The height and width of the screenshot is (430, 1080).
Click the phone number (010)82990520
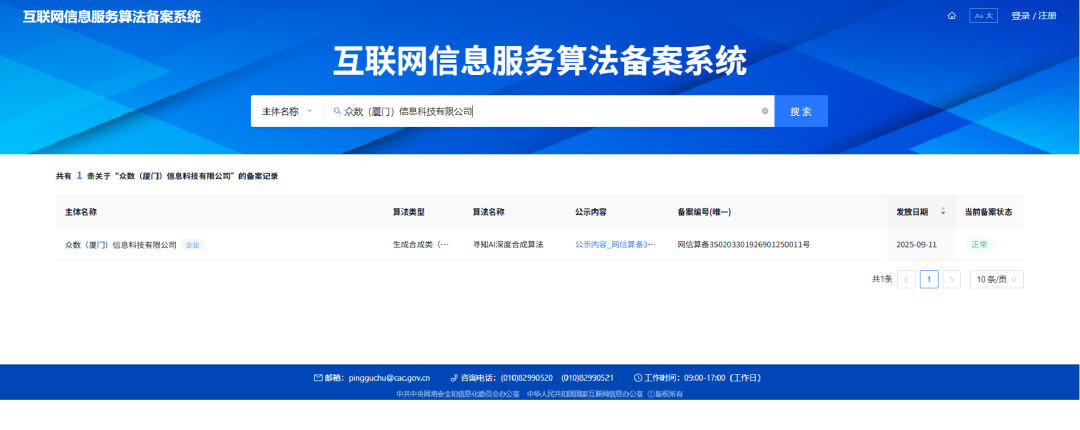point(526,378)
